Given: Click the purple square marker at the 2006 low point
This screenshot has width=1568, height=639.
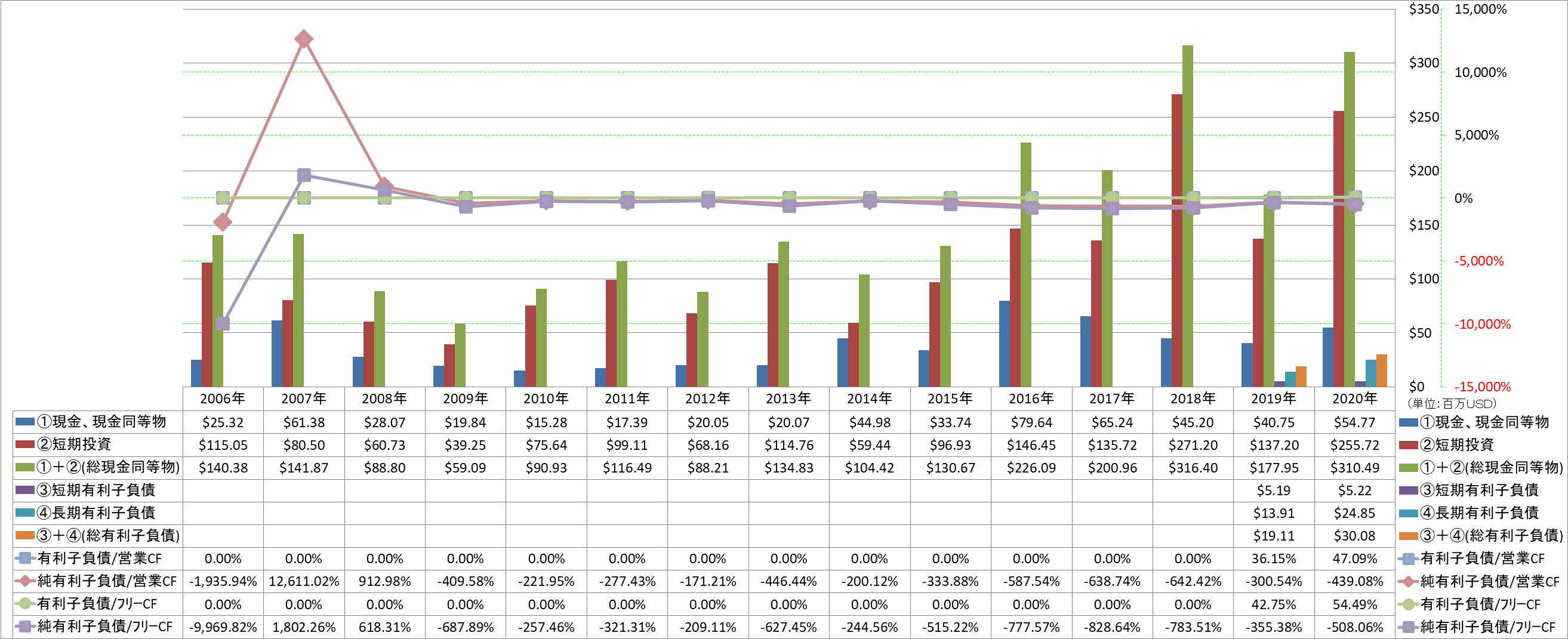Looking at the screenshot, I should pos(223,324).
